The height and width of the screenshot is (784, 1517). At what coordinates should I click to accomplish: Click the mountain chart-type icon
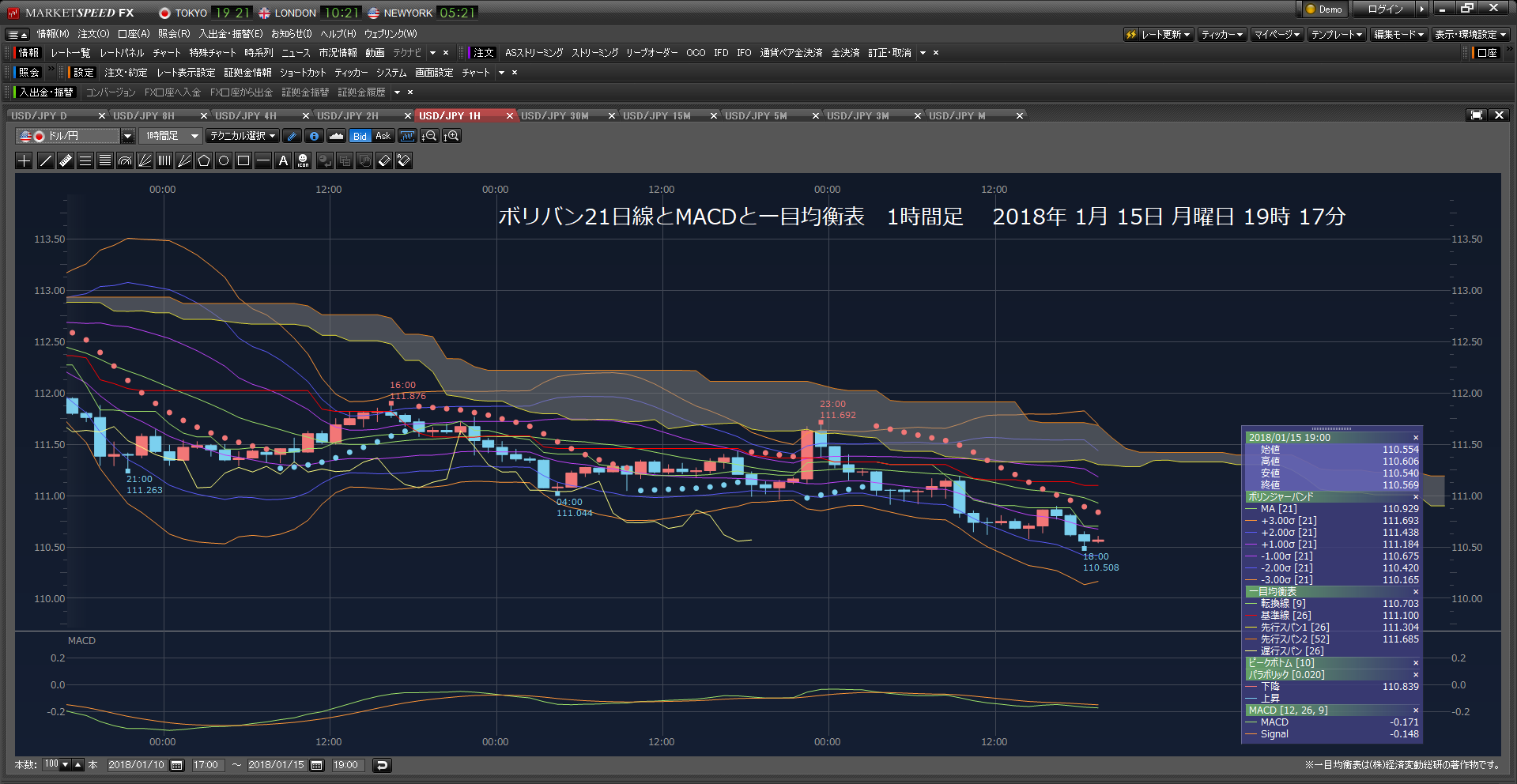tap(336, 136)
